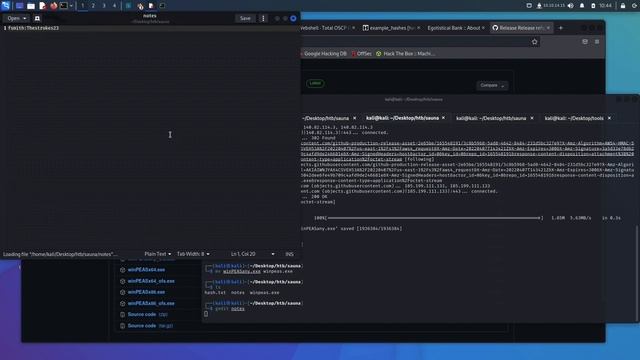The width and height of the screenshot is (640, 360).
Task: Switch to the Desktop/tools terminal tab
Action: pyautogui.click(x=574, y=118)
